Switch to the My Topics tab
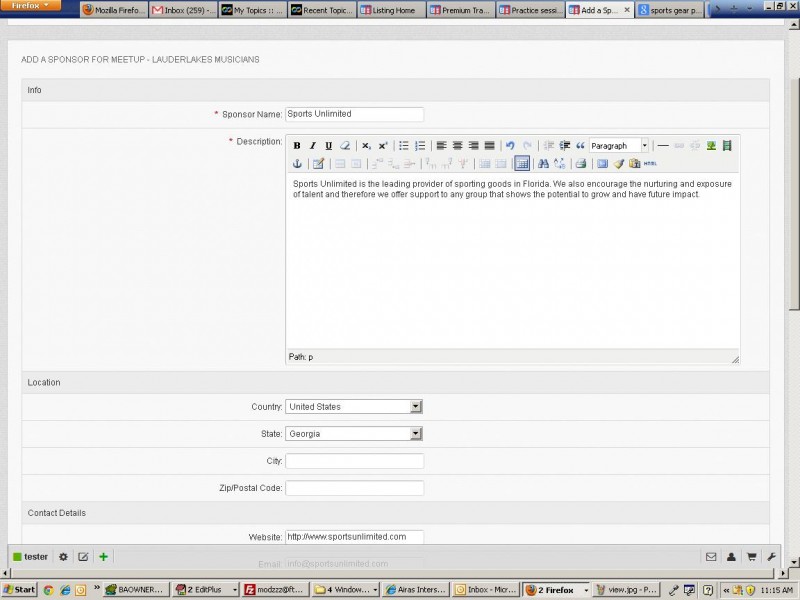 tap(253, 10)
